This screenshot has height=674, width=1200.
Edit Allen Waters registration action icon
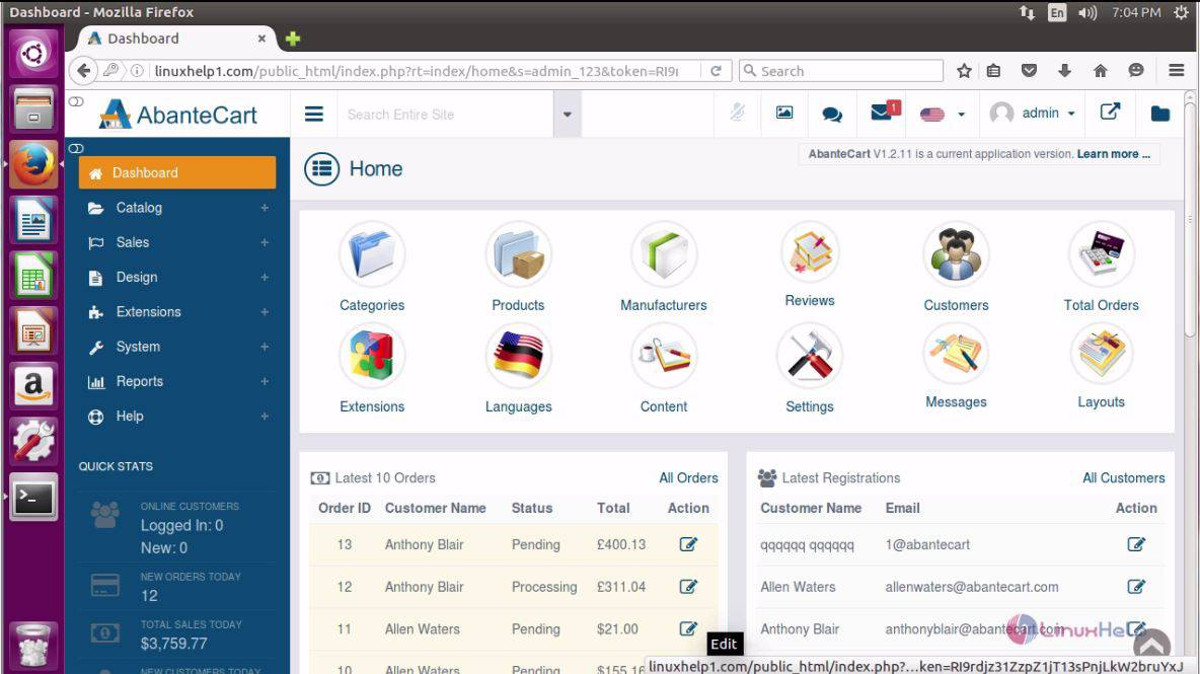[1136, 586]
